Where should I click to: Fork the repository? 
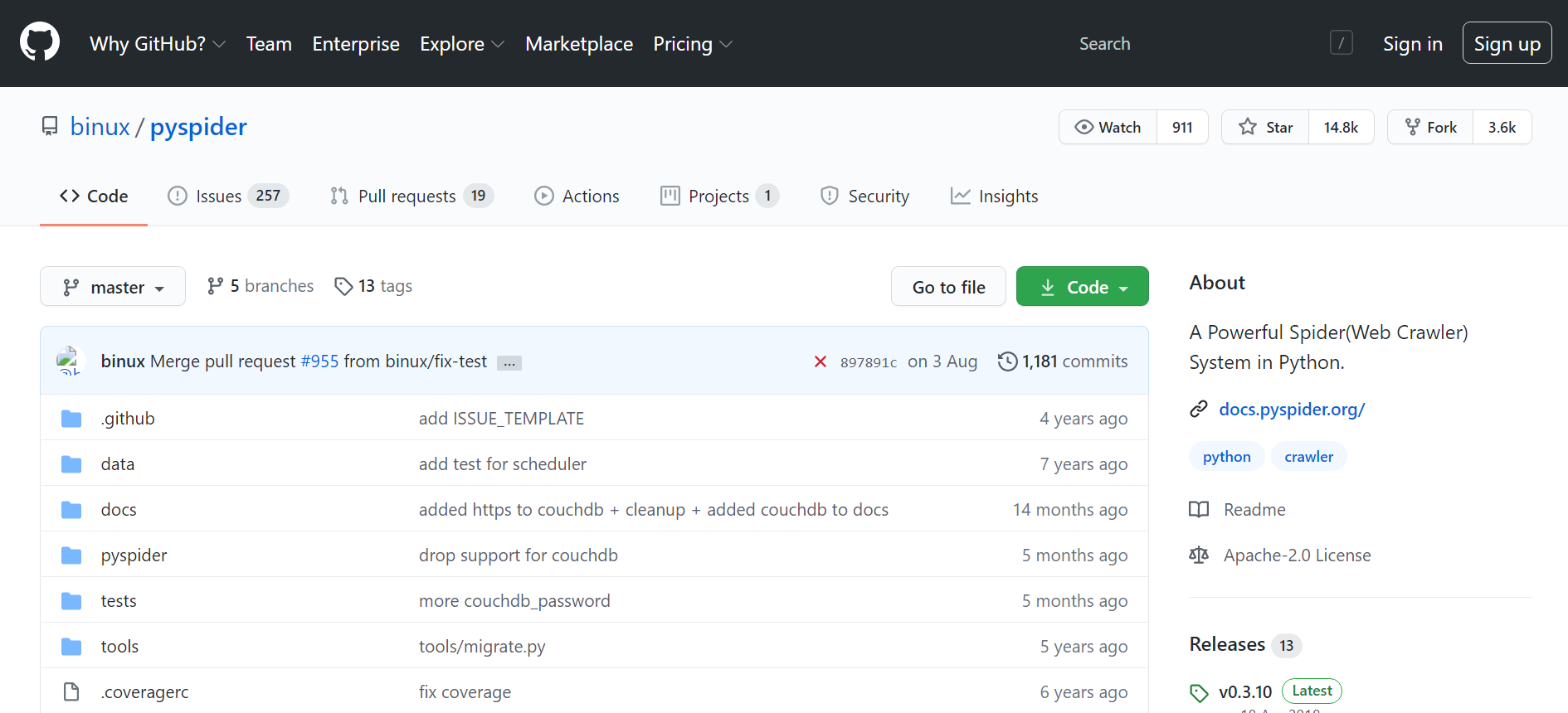click(1430, 127)
